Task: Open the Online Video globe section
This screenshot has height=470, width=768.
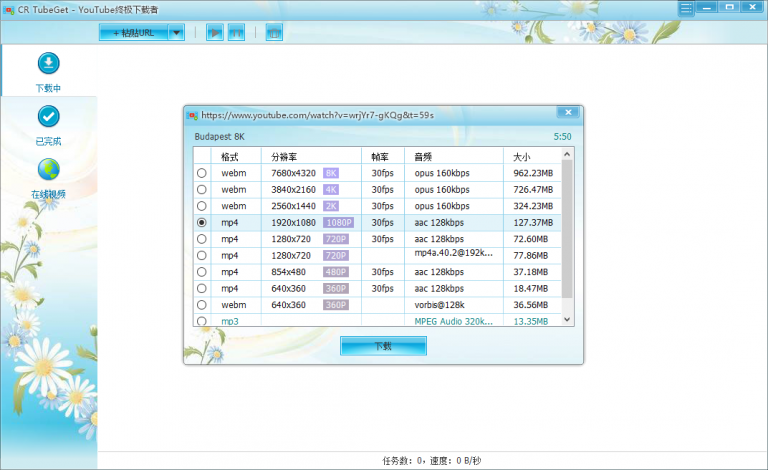Action: 48,178
